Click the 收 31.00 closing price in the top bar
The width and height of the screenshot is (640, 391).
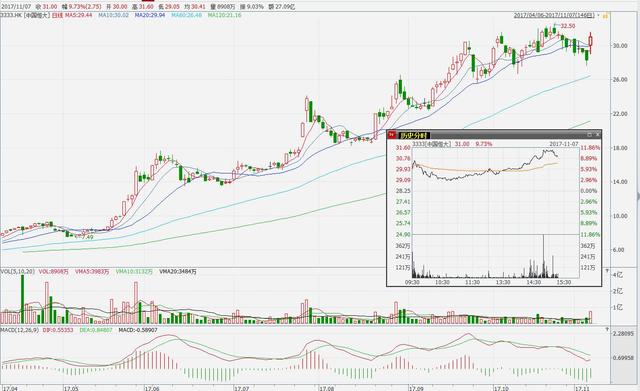tap(47, 7)
